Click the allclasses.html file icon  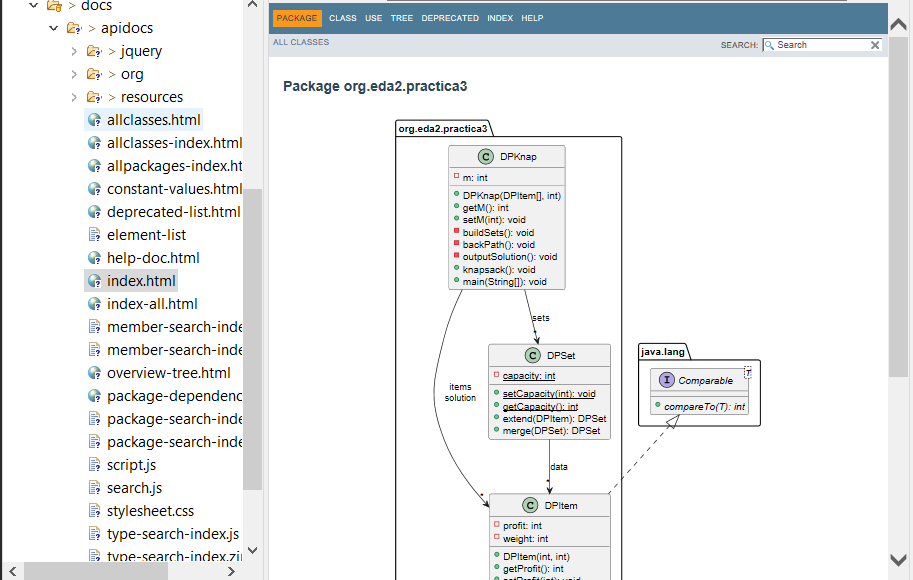[x=94, y=120]
